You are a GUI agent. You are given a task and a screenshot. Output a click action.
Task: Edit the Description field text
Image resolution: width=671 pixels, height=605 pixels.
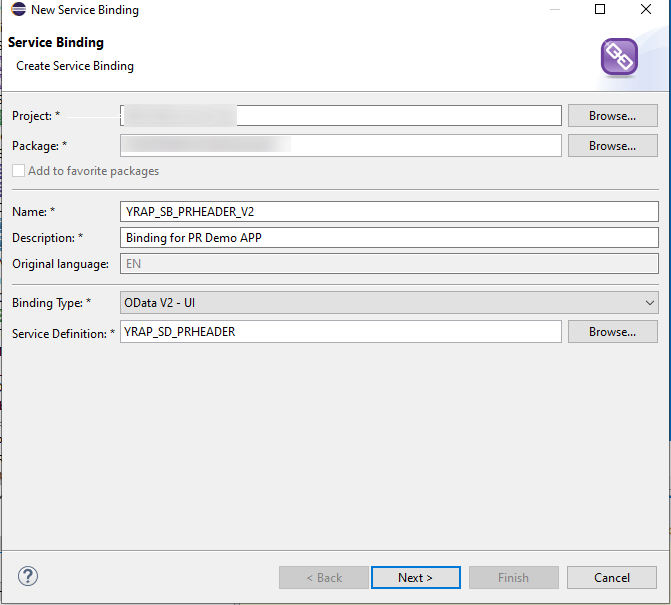(x=389, y=237)
